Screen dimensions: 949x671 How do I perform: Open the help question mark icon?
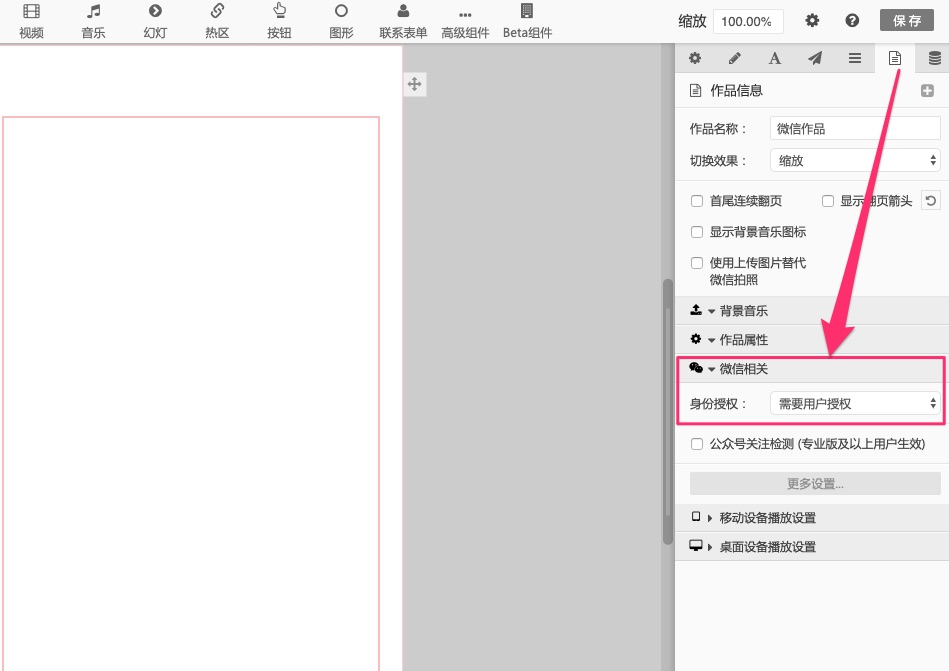pyautogui.click(x=852, y=21)
